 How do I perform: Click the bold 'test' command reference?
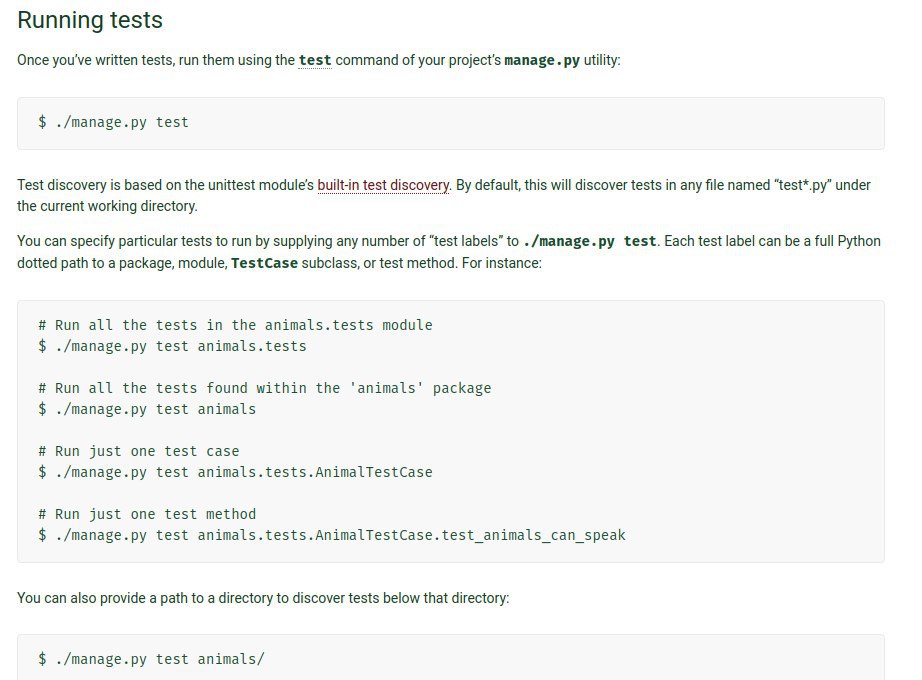point(315,60)
